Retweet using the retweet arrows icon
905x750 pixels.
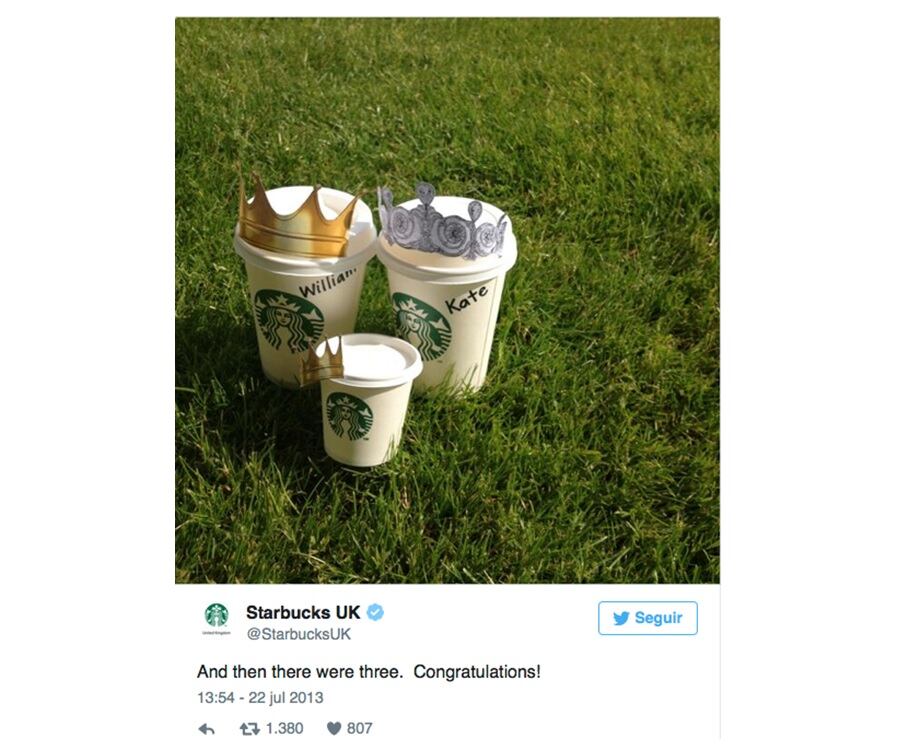(249, 729)
